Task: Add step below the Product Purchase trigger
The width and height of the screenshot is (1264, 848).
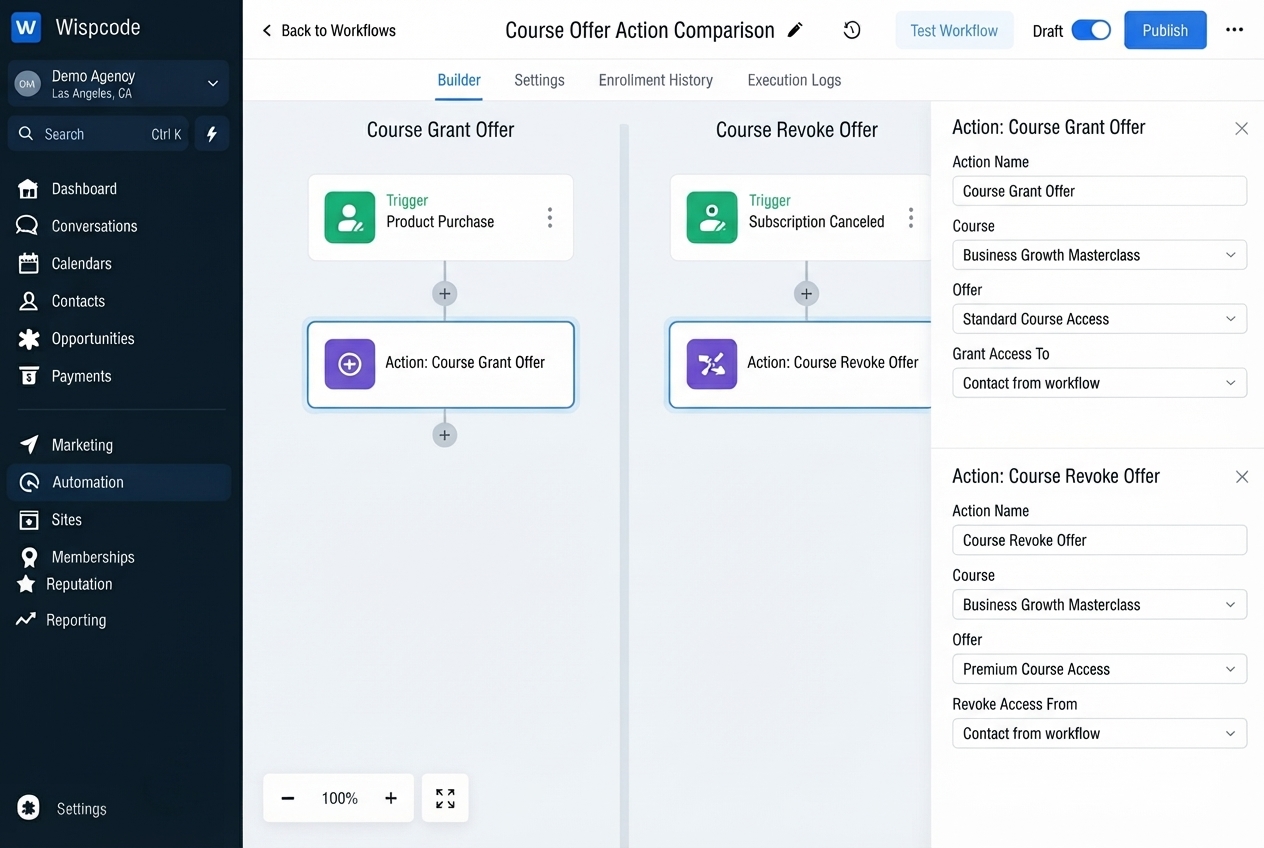Action: click(445, 293)
